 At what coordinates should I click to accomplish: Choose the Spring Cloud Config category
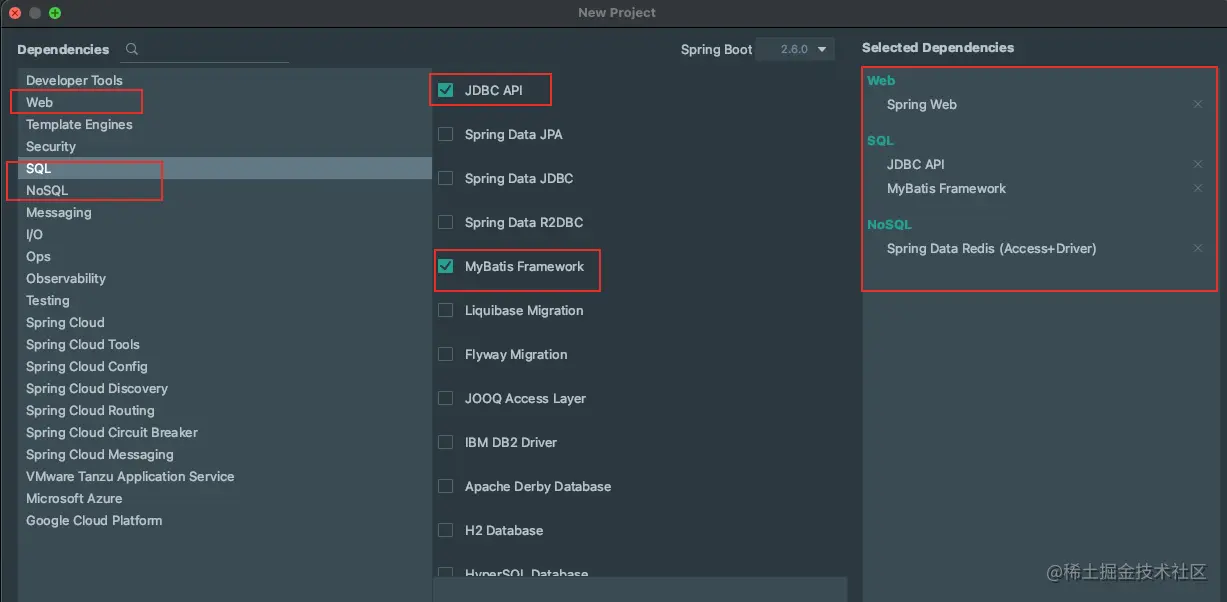225,366
